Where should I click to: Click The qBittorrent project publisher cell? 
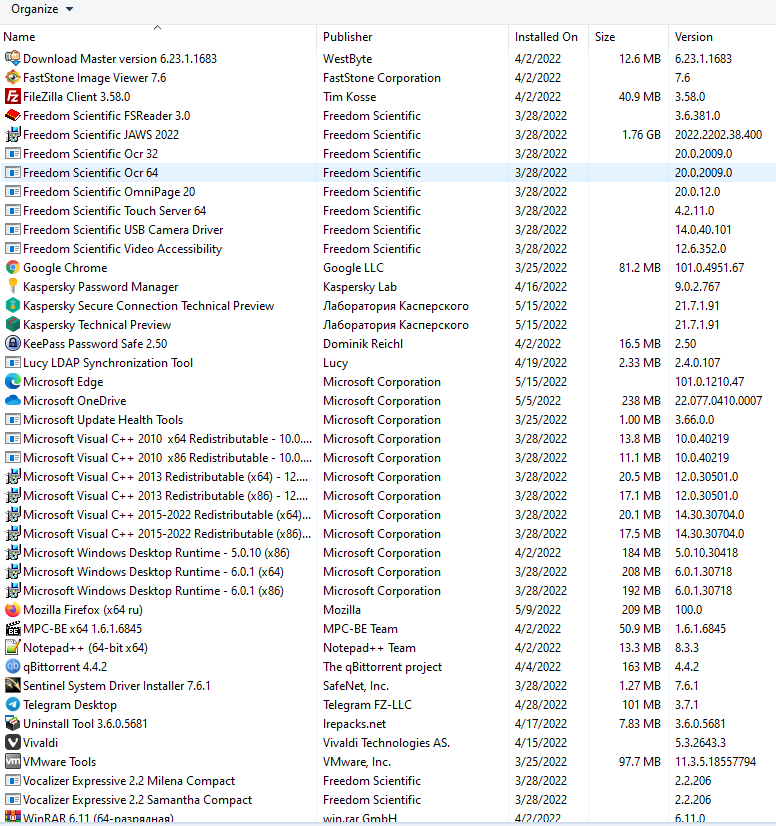coord(382,666)
